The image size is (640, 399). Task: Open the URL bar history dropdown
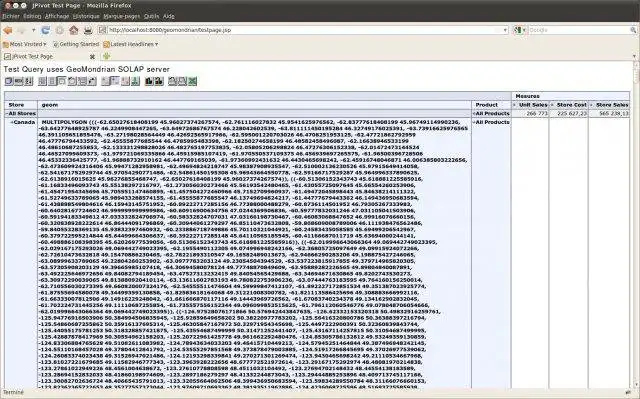(x=505, y=30)
